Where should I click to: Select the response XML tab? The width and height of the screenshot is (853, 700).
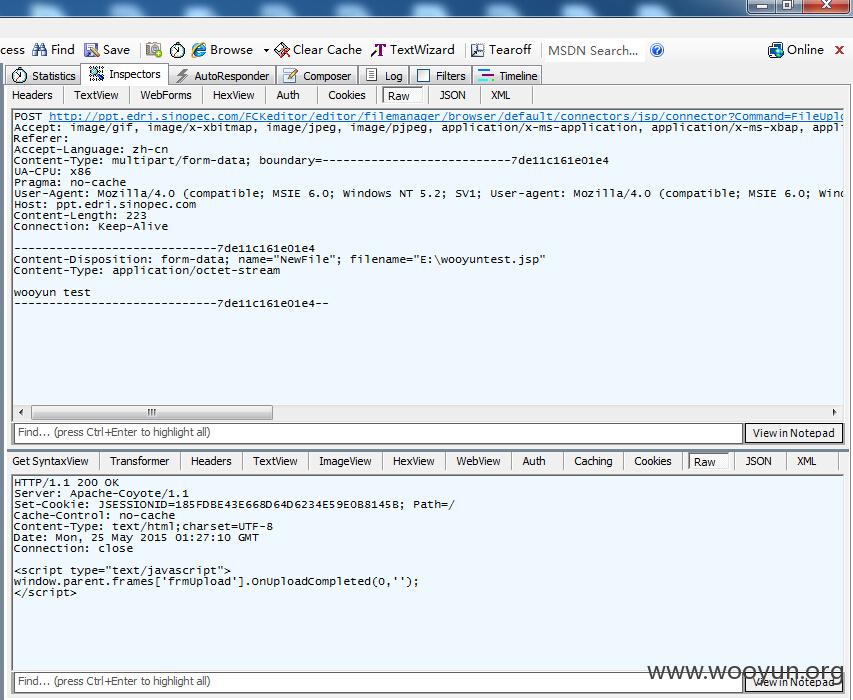click(806, 461)
